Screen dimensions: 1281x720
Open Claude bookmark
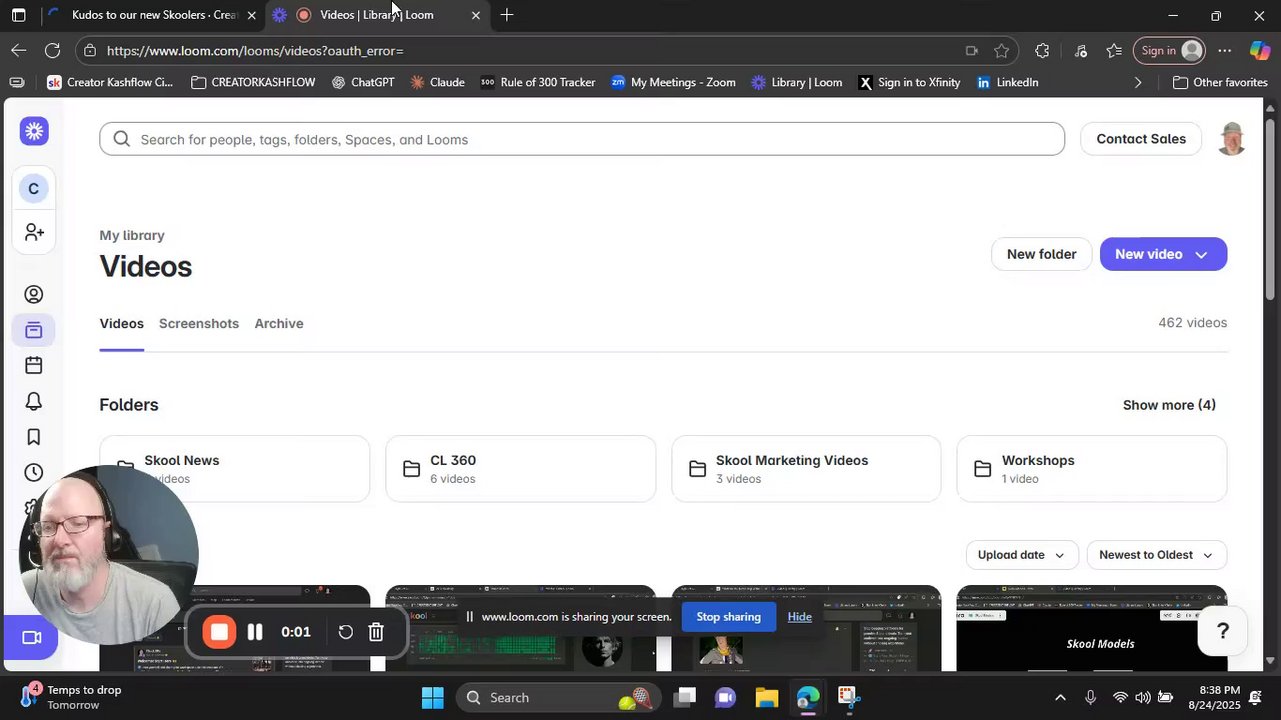coord(437,83)
